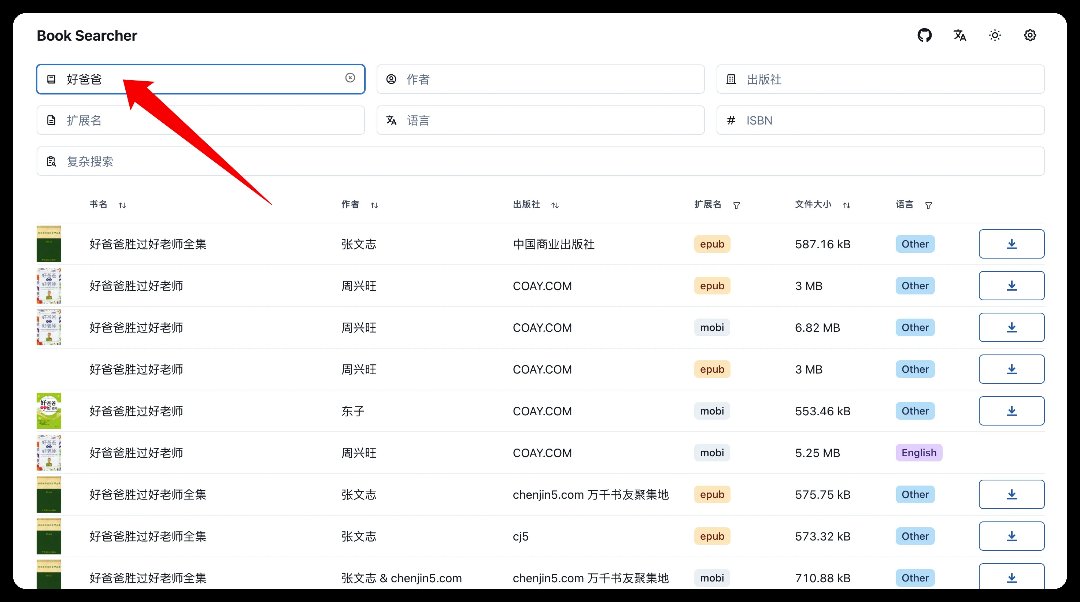Focus the 出版社 search field
The image size is (1080, 602).
tap(890, 79)
